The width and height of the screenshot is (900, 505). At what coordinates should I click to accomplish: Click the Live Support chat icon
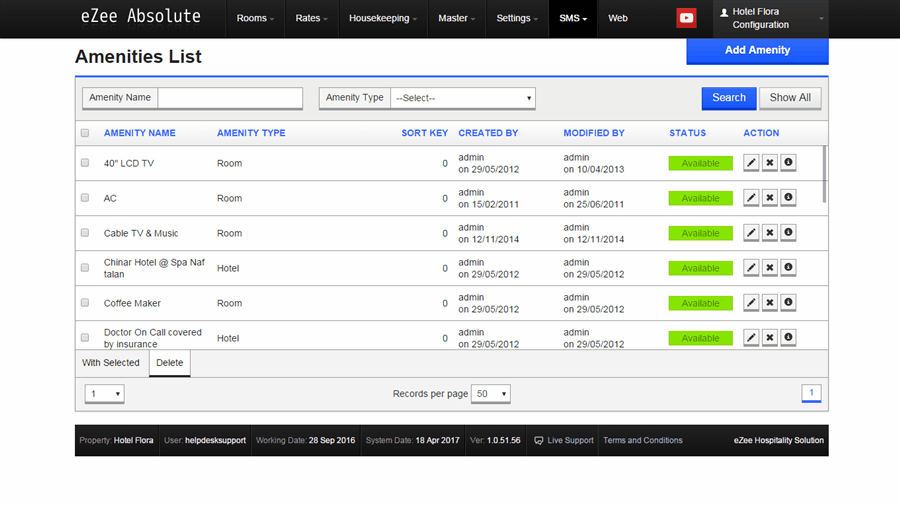538,441
